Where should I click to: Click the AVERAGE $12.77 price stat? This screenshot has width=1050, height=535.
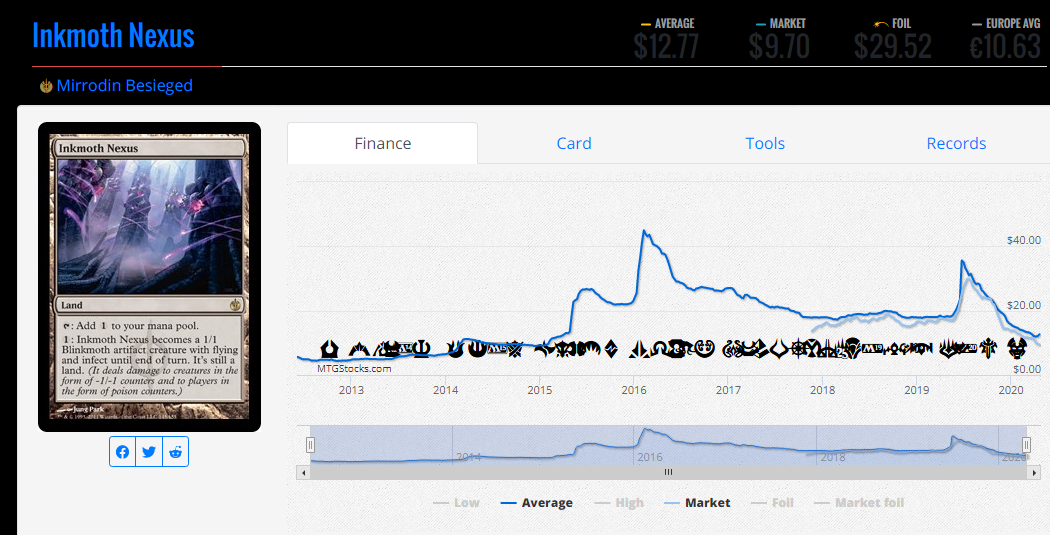coord(666,40)
